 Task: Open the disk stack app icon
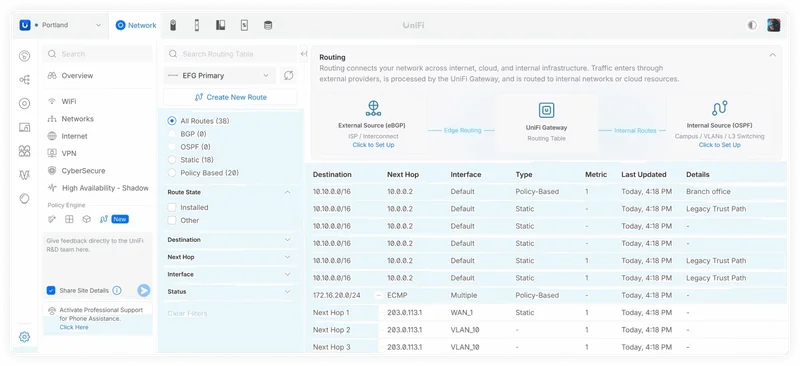(268, 25)
